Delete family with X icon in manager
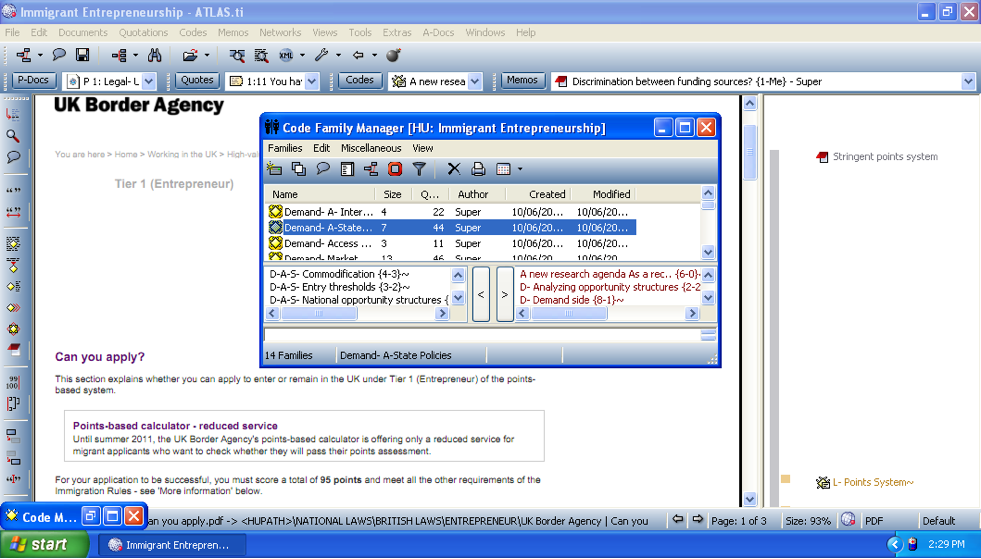 454,168
